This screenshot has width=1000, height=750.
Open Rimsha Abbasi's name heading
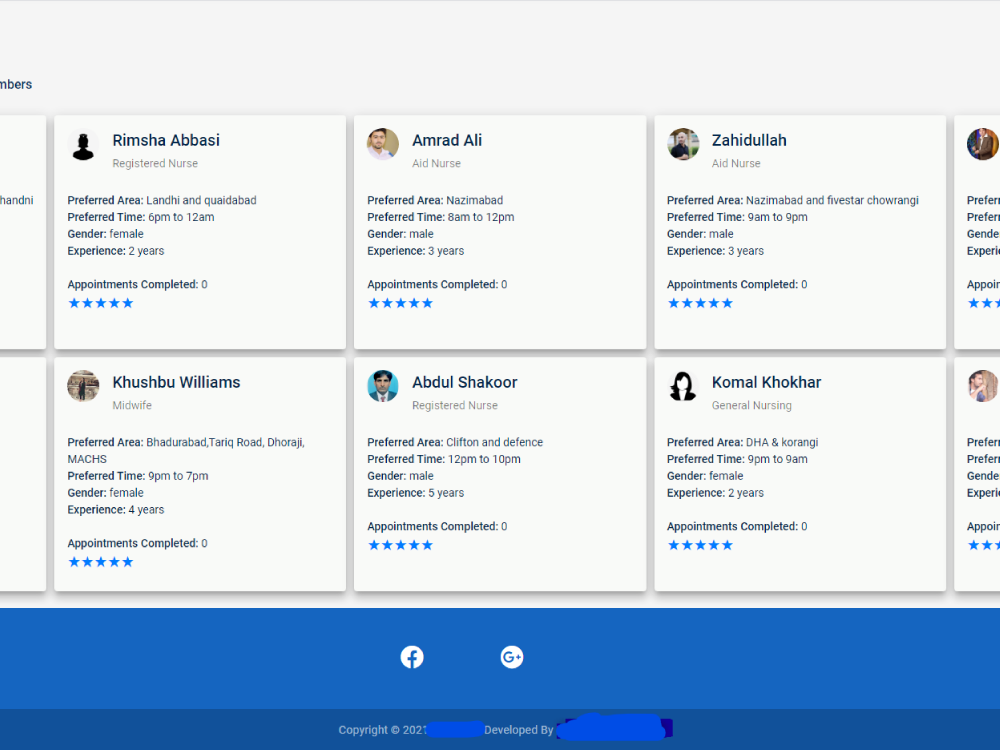(x=166, y=140)
